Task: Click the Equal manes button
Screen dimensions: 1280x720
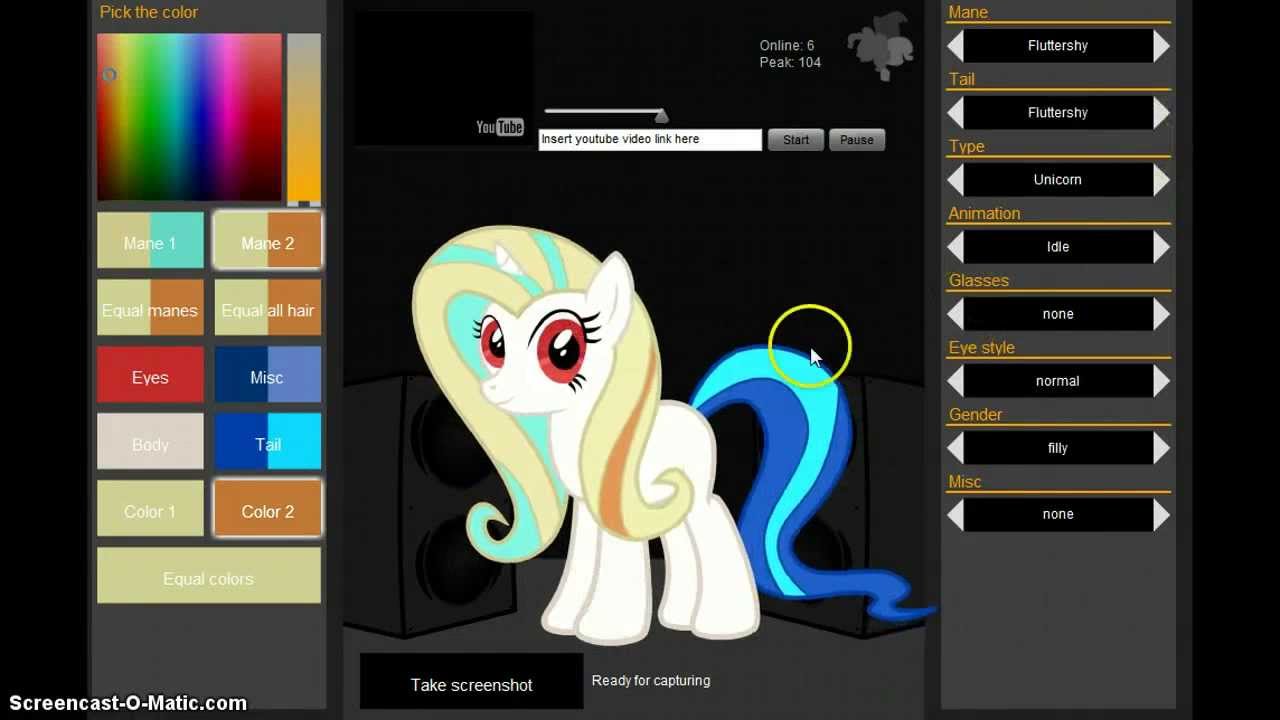Action: pyautogui.click(x=150, y=308)
